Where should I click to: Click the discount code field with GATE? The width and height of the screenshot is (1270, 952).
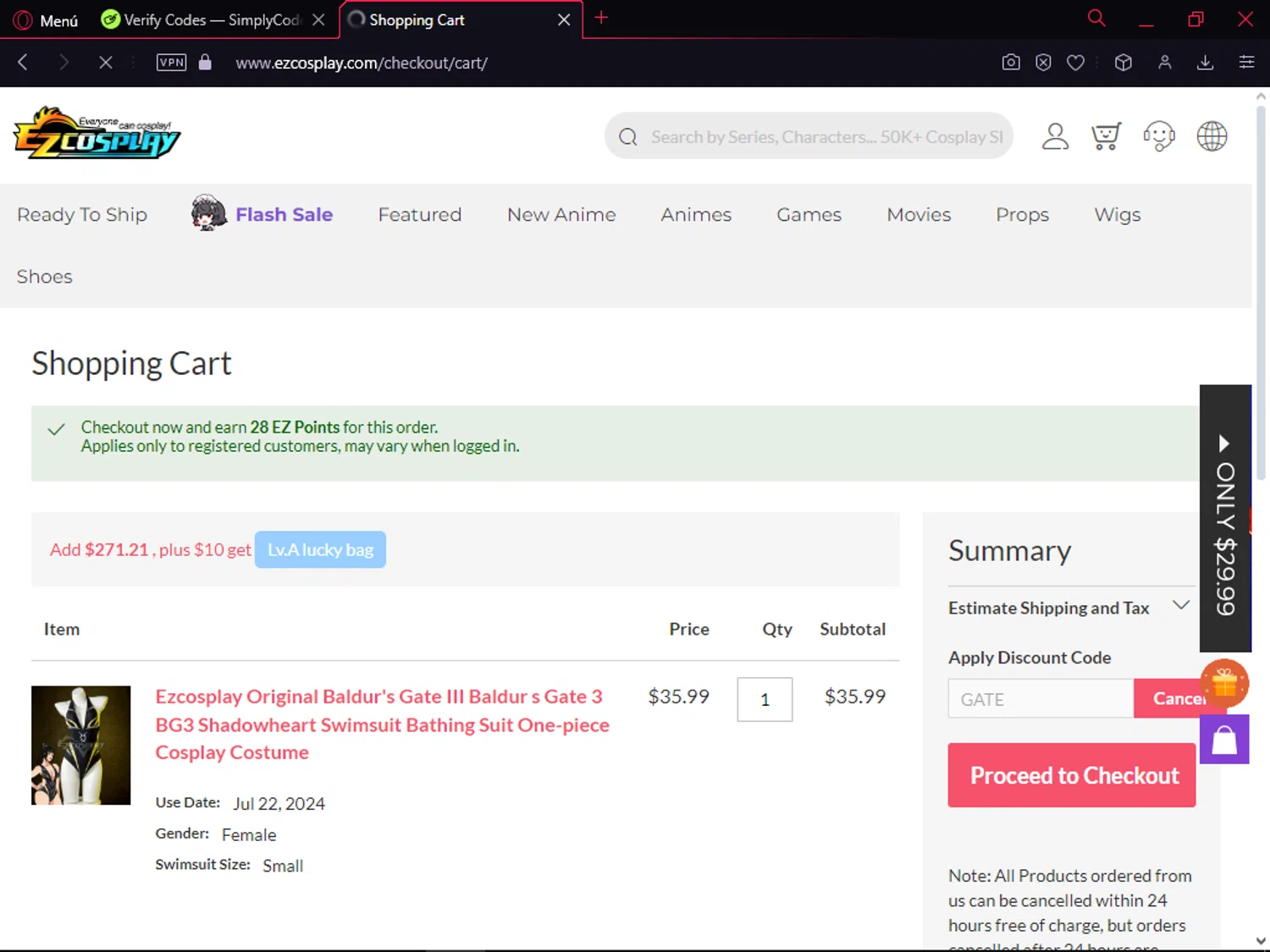(1041, 699)
